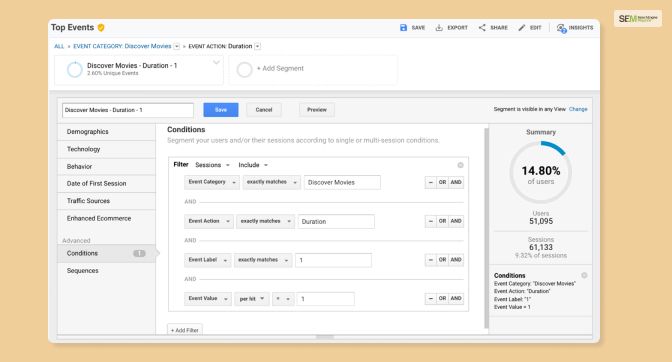The image size is (672, 362).
Task: Open the Insights panel
Action: 575,28
